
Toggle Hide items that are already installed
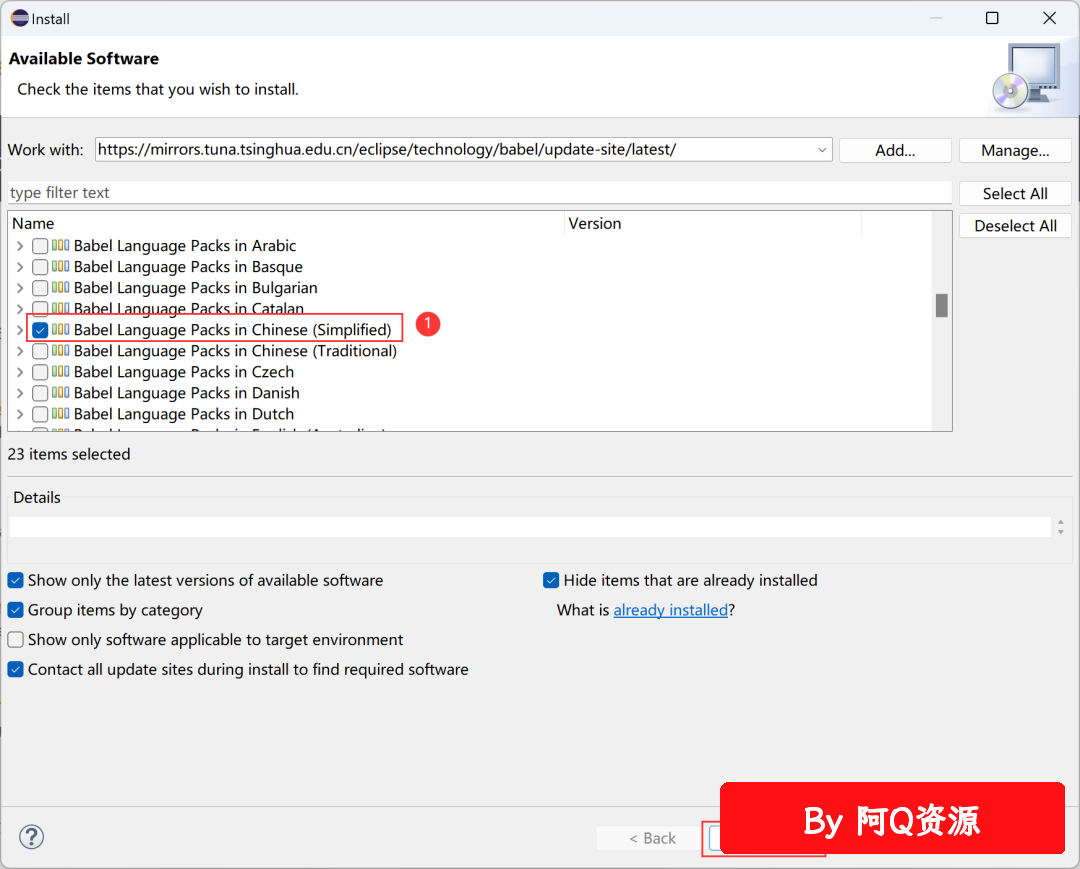(551, 580)
